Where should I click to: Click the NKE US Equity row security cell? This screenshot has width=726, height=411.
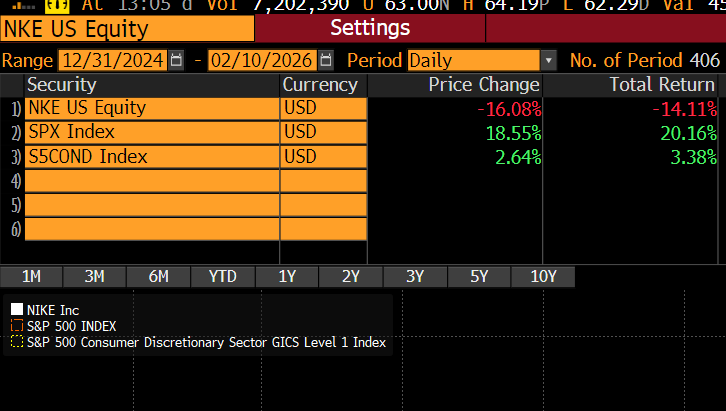click(x=152, y=108)
